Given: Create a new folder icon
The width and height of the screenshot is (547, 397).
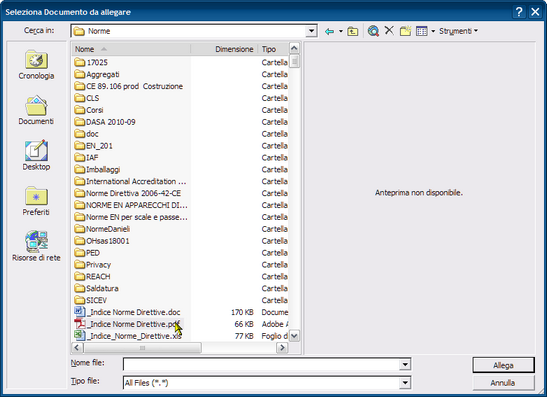Looking at the screenshot, I should [x=405, y=31].
